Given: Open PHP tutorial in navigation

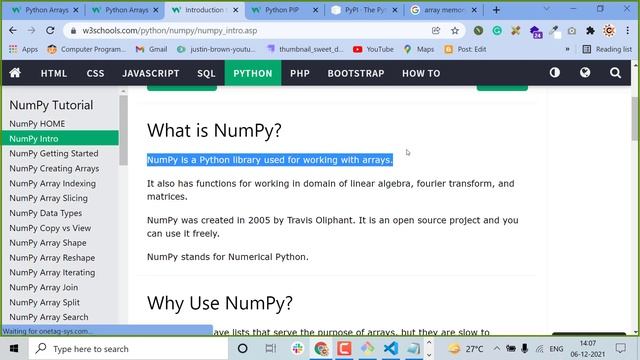Looking at the screenshot, I should click(x=300, y=73).
